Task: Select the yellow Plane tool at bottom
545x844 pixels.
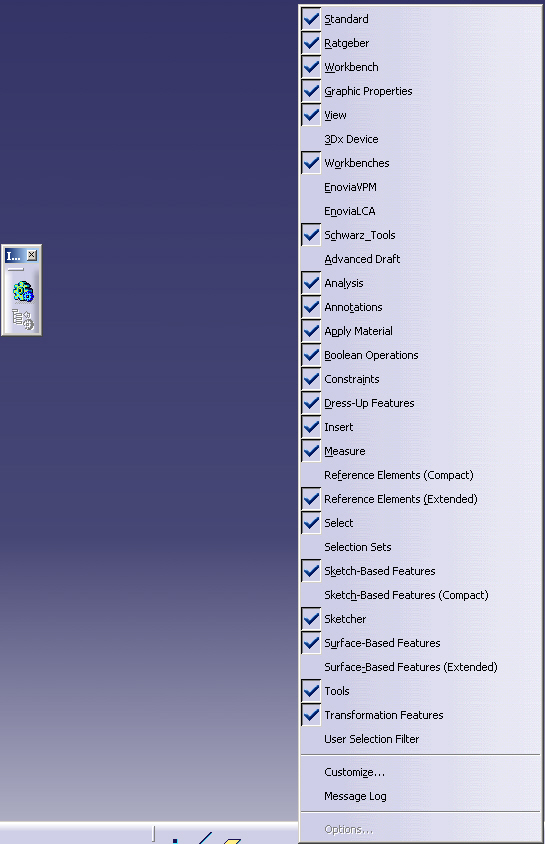Action: 231,840
